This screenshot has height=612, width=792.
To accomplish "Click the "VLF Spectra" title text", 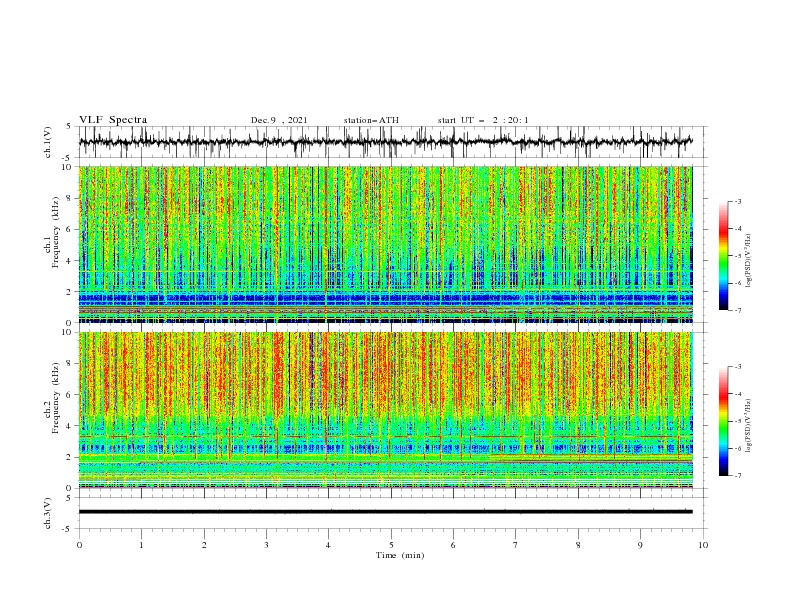I will pyautogui.click(x=113, y=120).
